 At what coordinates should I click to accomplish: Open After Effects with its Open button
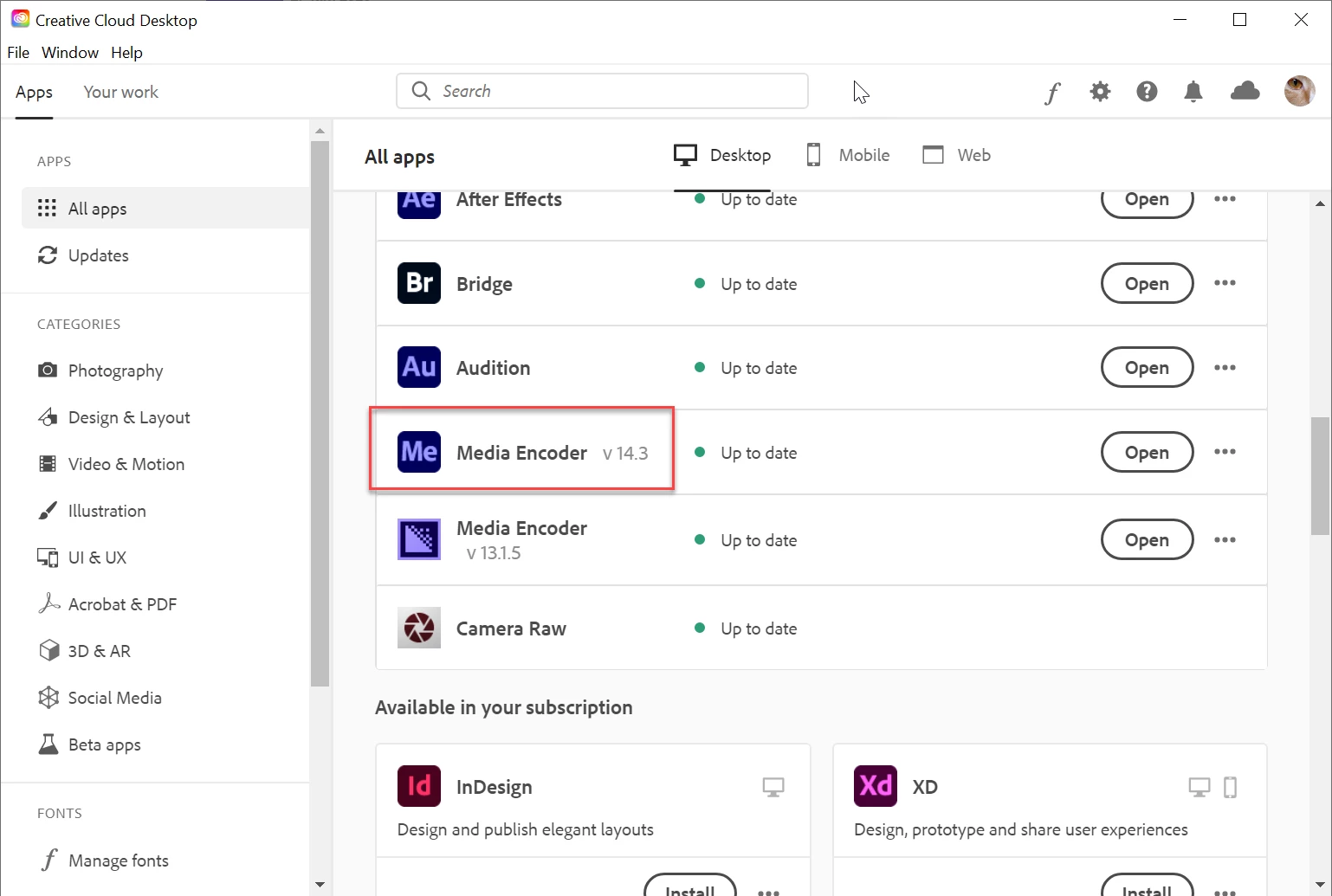(1147, 203)
